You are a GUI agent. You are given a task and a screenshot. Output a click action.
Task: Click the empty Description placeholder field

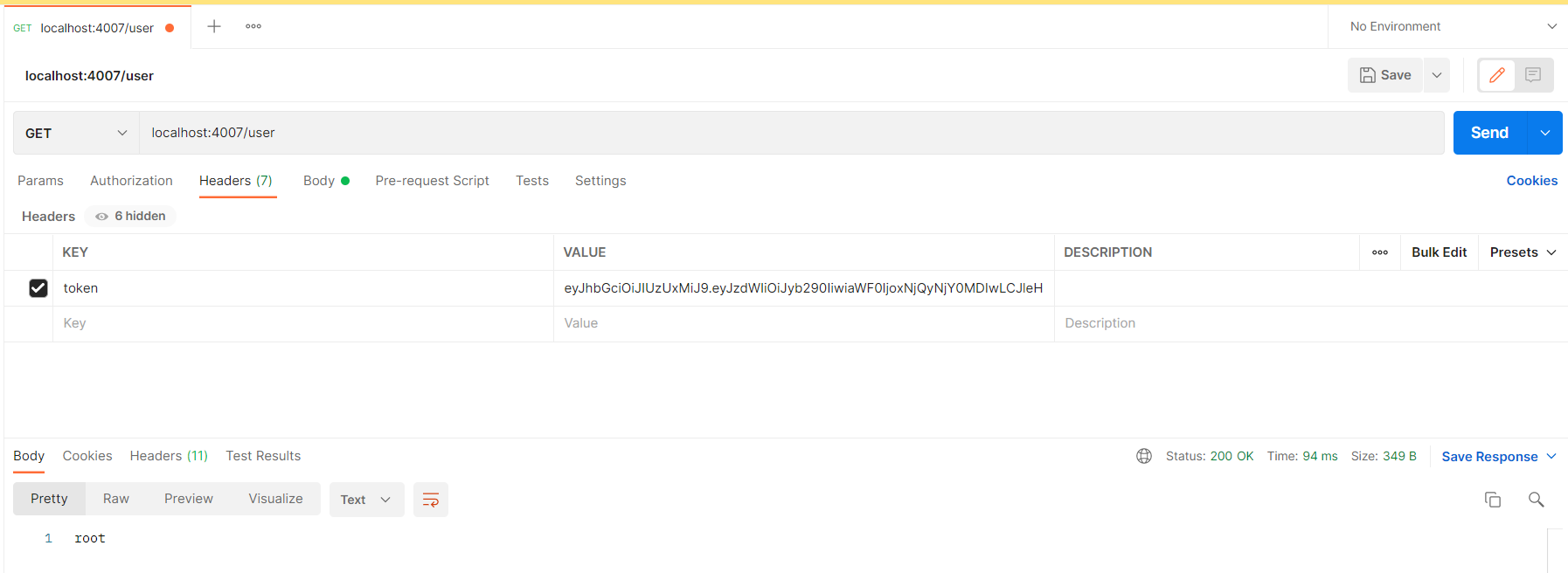(x=1310, y=323)
